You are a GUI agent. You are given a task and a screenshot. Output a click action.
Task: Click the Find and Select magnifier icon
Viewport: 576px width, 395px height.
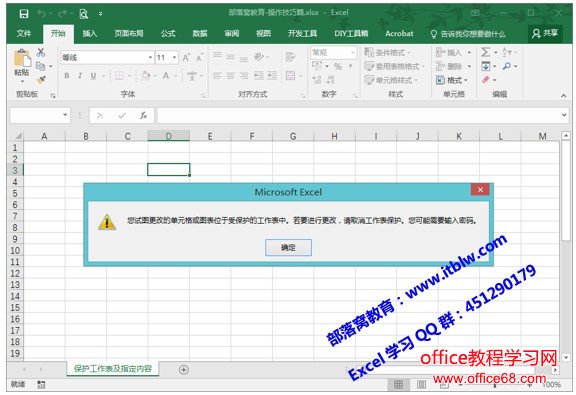point(507,66)
